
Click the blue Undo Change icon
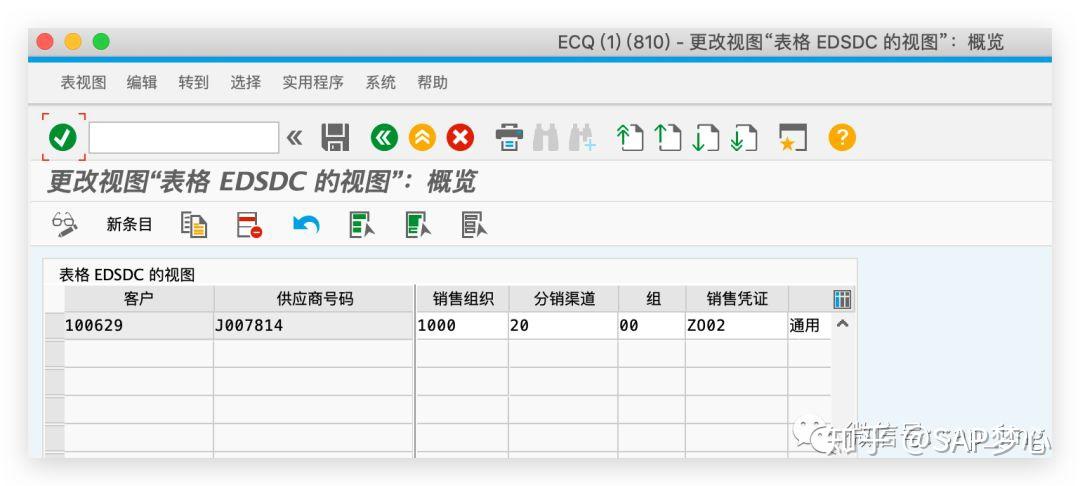coord(306,224)
